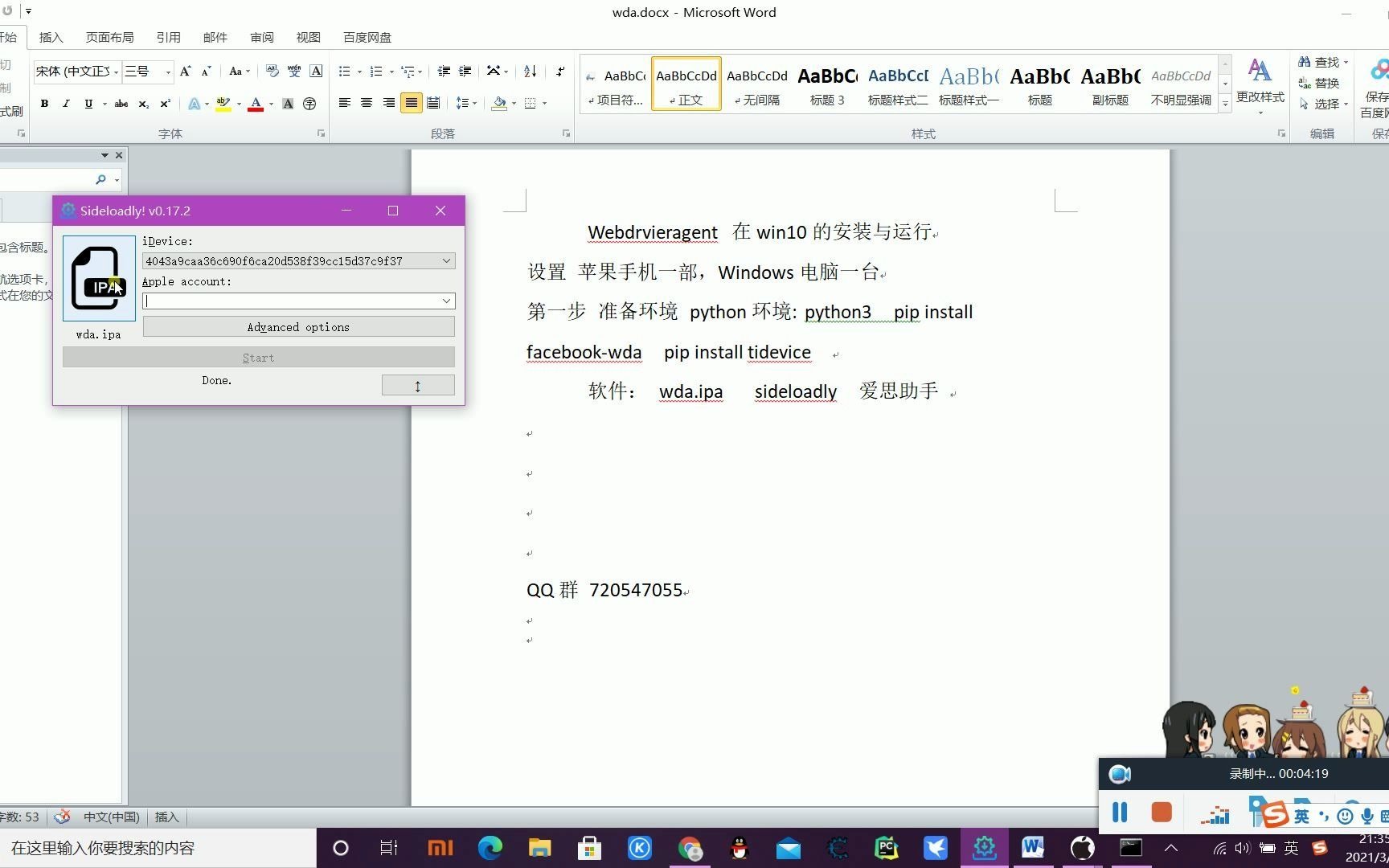
Task: Expand the Apple account dropdown in Sideloadly
Action: pyautogui.click(x=446, y=301)
